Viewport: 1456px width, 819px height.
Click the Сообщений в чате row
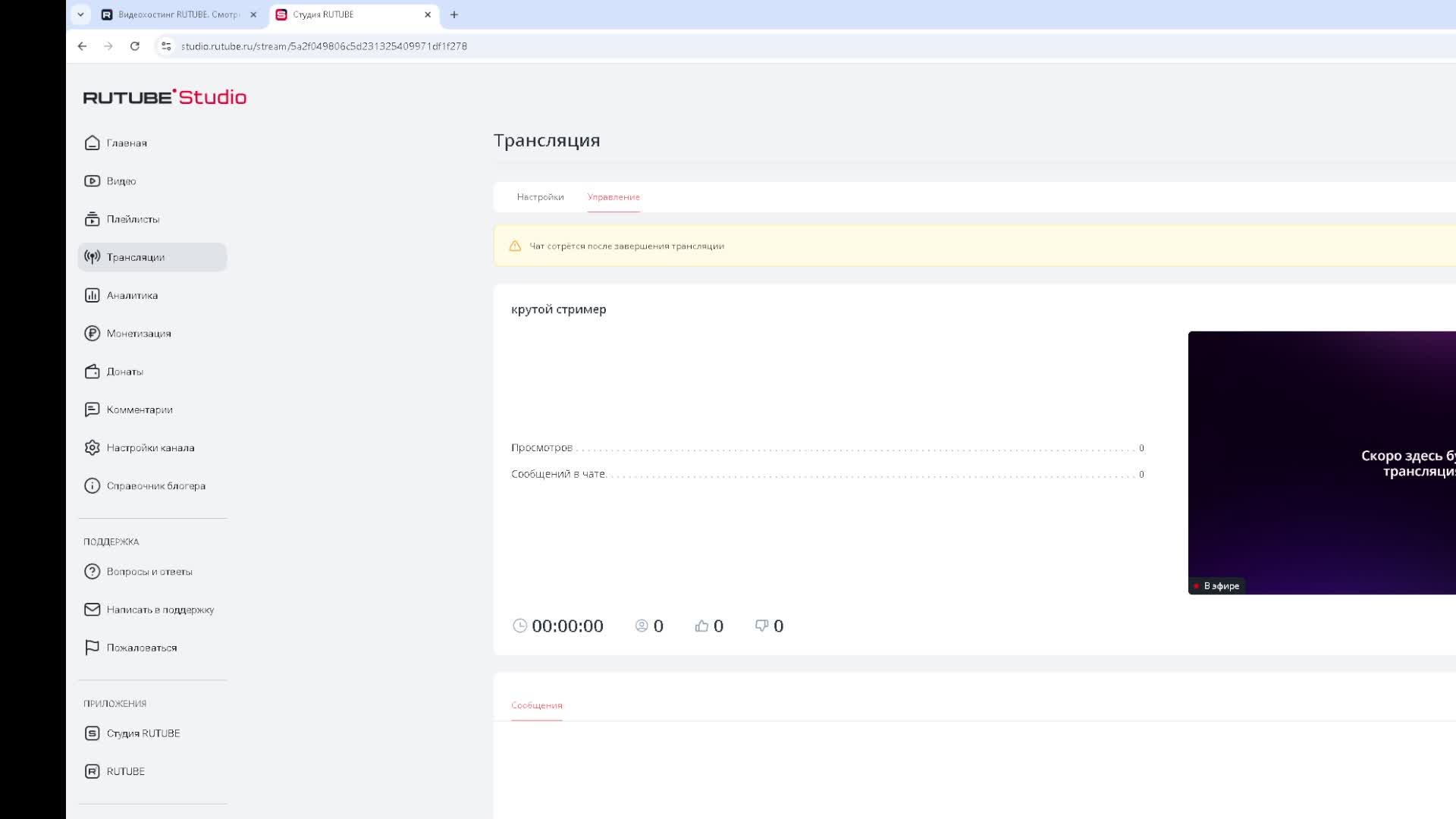pos(827,474)
